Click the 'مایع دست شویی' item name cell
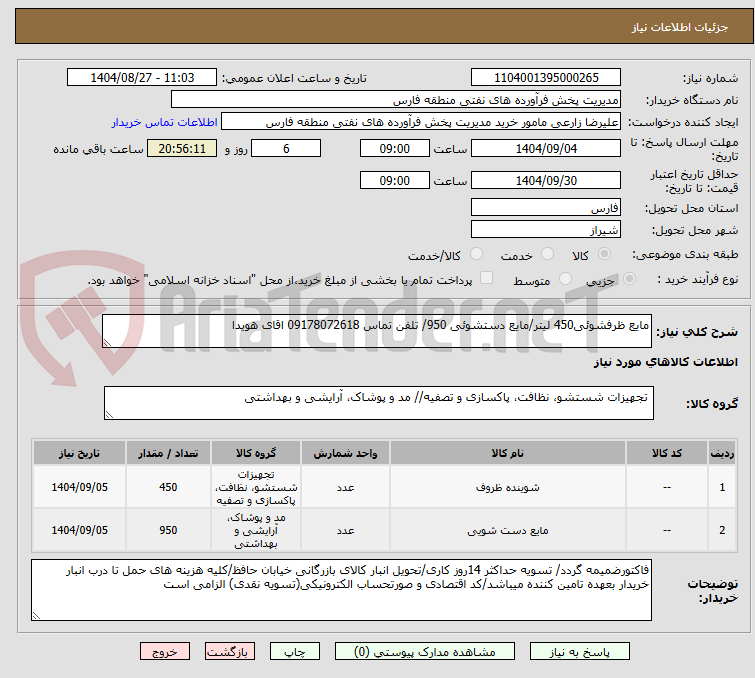 [x=508, y=530]
